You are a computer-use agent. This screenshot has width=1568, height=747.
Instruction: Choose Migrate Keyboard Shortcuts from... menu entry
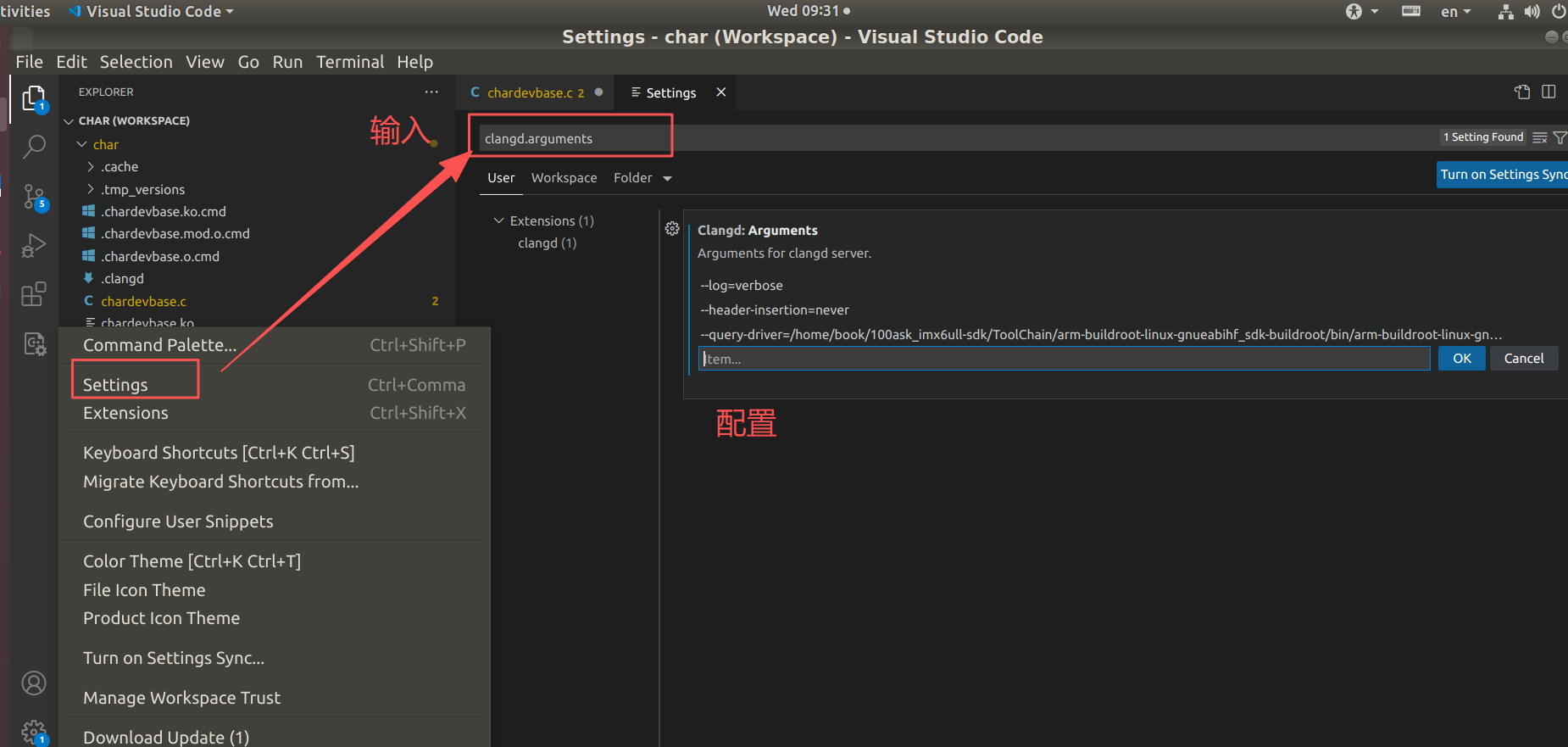pyautogui.click(x=275, y=482)
